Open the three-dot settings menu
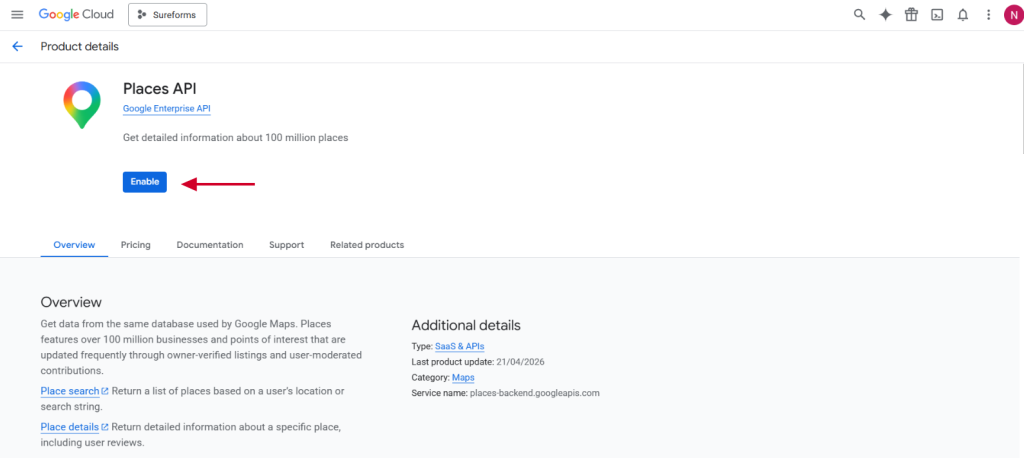This screenshot has width=1024, height=458. tap(988, 14)
